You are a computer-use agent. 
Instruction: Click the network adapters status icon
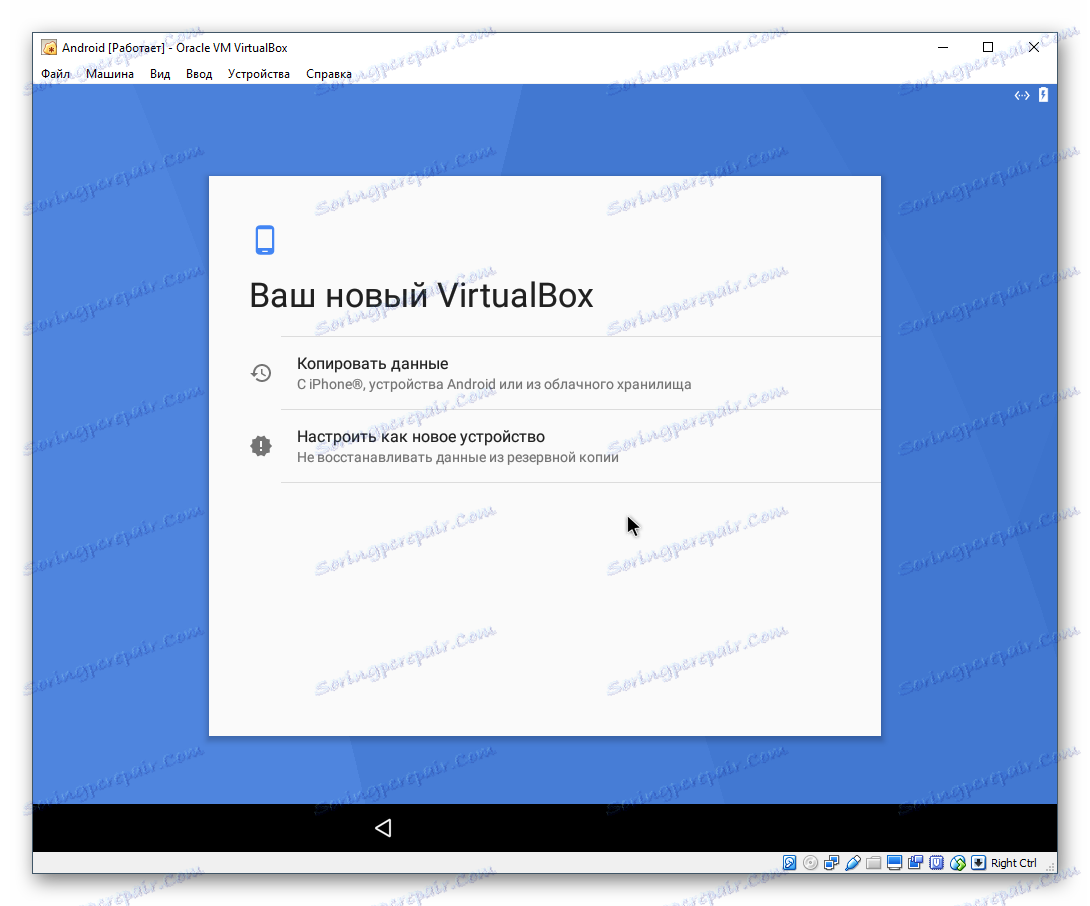pyautogui.click(x=831, y=863)
